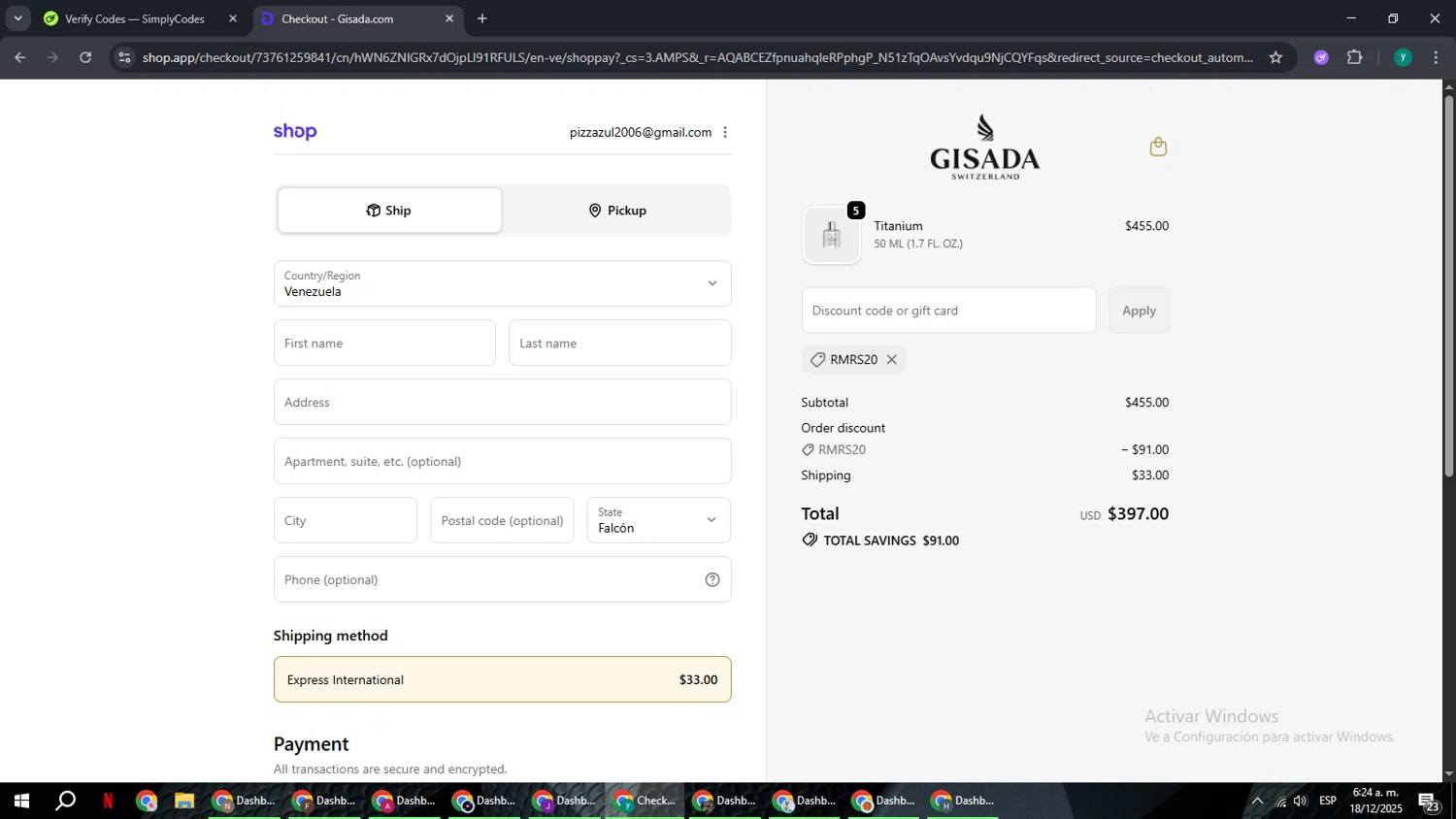
Task: Click the ESP language indicator
Action: tap(1328, 801)
